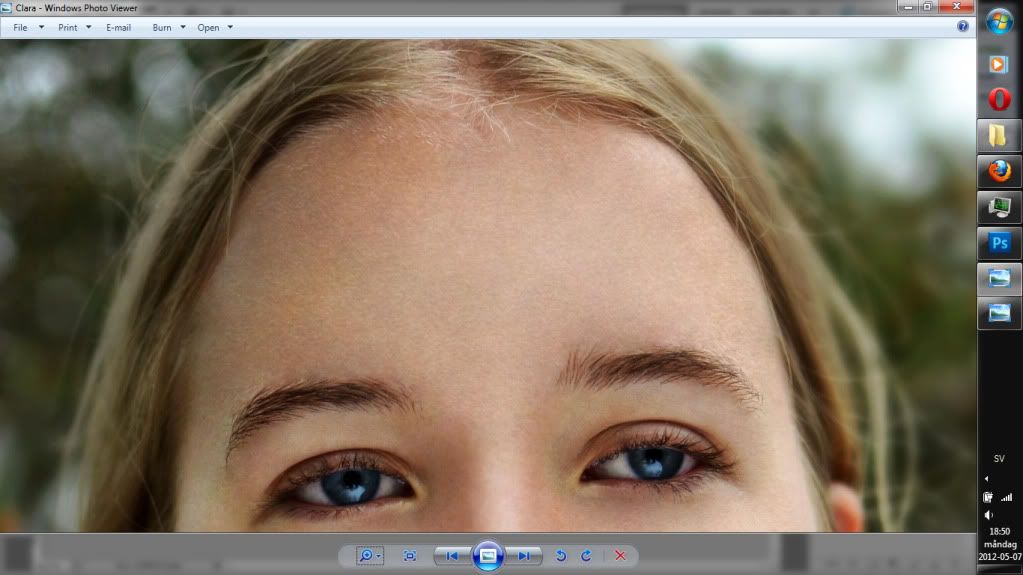
Task: Rotate the photo counterclockwise
Action: [x=561, y=555]
